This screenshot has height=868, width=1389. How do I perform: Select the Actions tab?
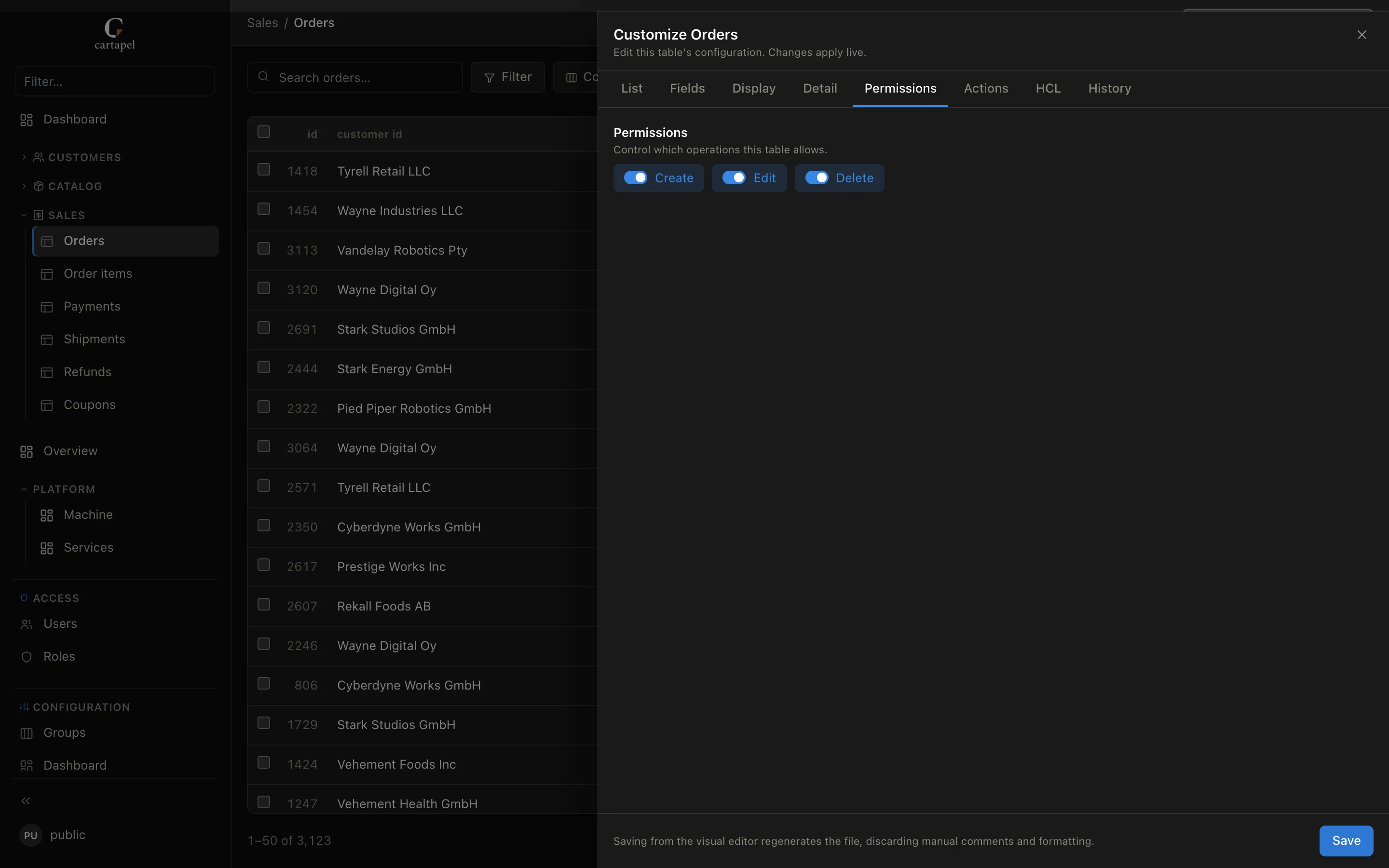pyautogui.click(x=985, y=88)
